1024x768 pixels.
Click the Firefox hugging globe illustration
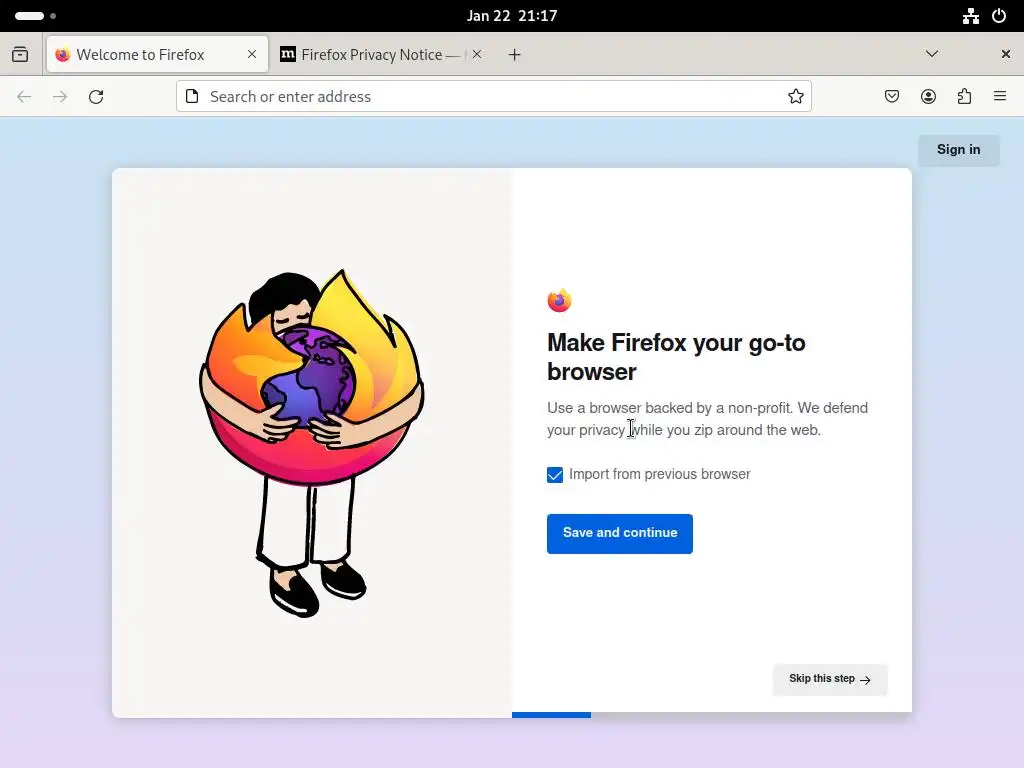pos(312,443)
